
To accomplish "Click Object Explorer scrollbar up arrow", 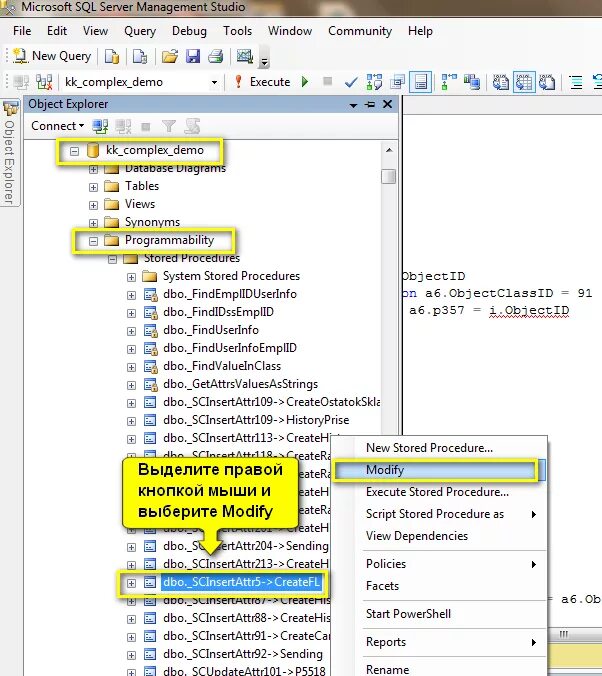I will coord(389,150).
